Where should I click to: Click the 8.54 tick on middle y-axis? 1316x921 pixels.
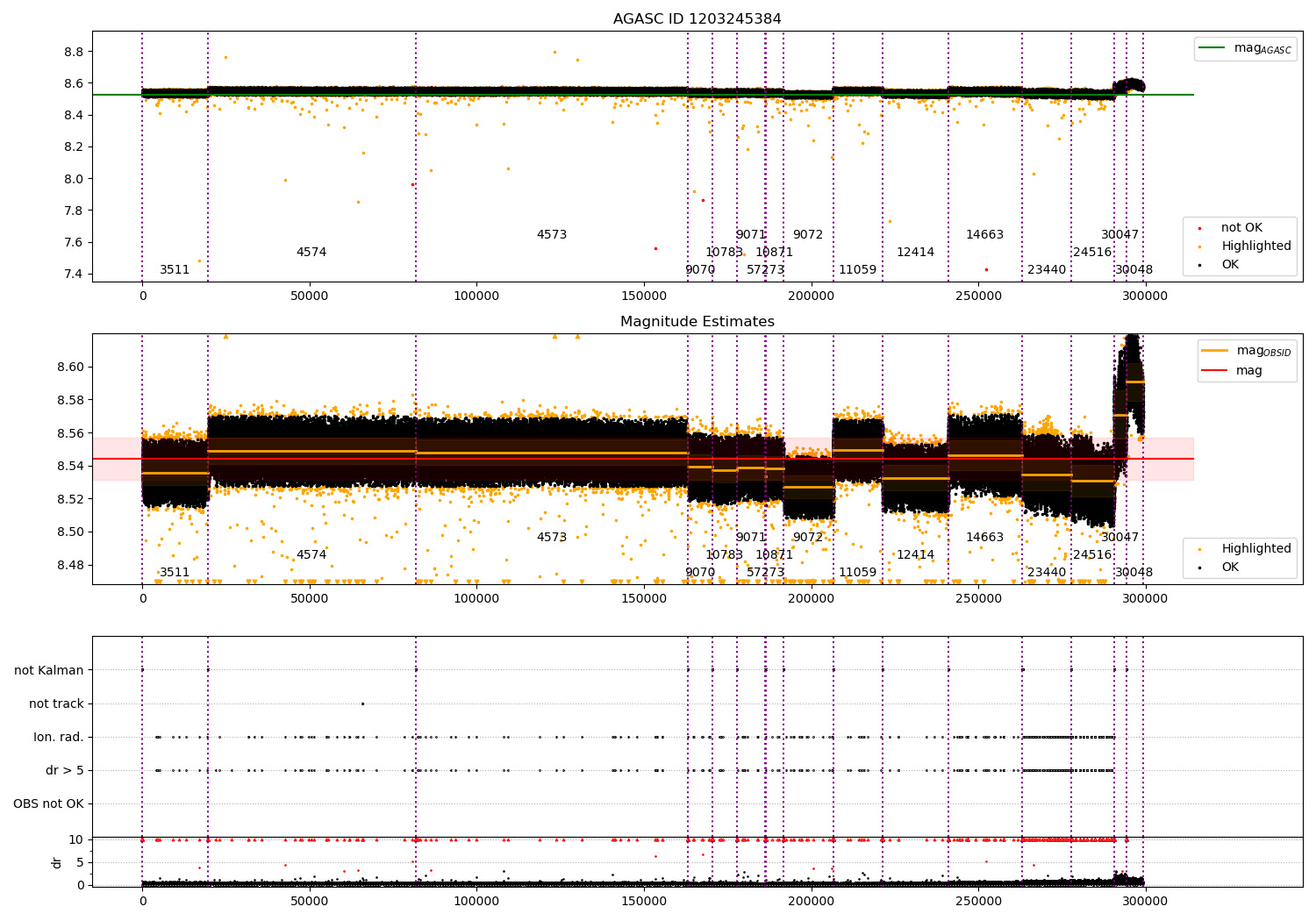(x=70, y=467)
